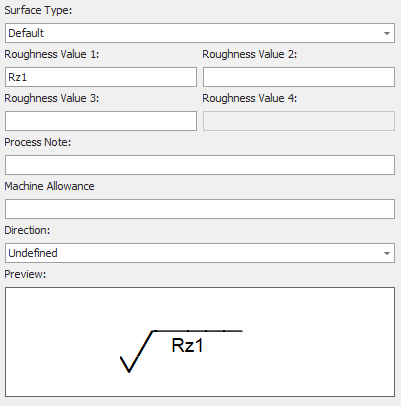Select the Direction label

pos(27,230)
